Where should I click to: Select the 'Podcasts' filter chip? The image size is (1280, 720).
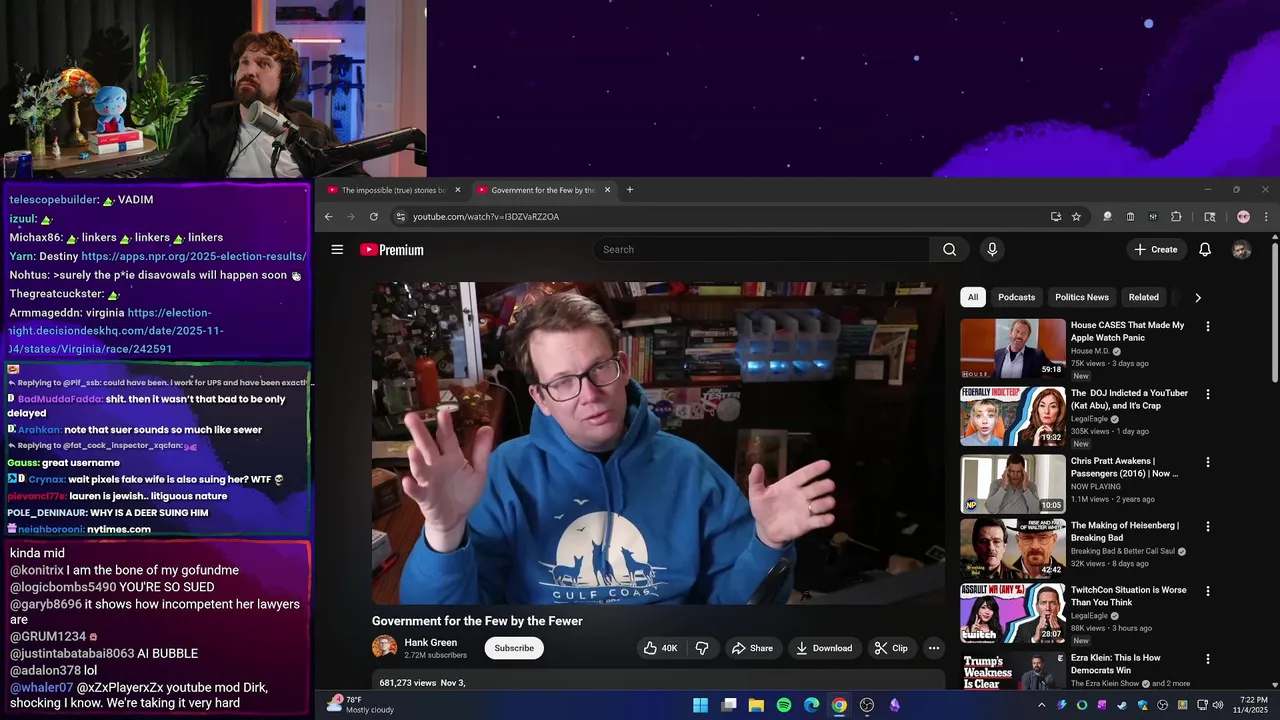point(1016,297)
